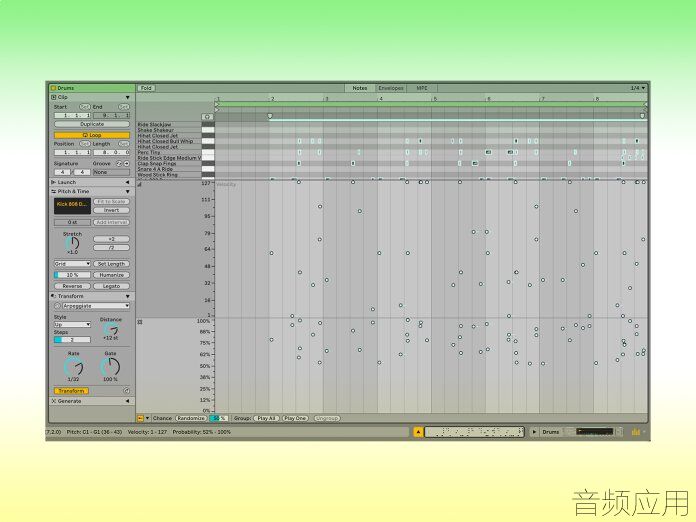Click the Set button beside End
This screenshot has width=696, height=522.
124,107
